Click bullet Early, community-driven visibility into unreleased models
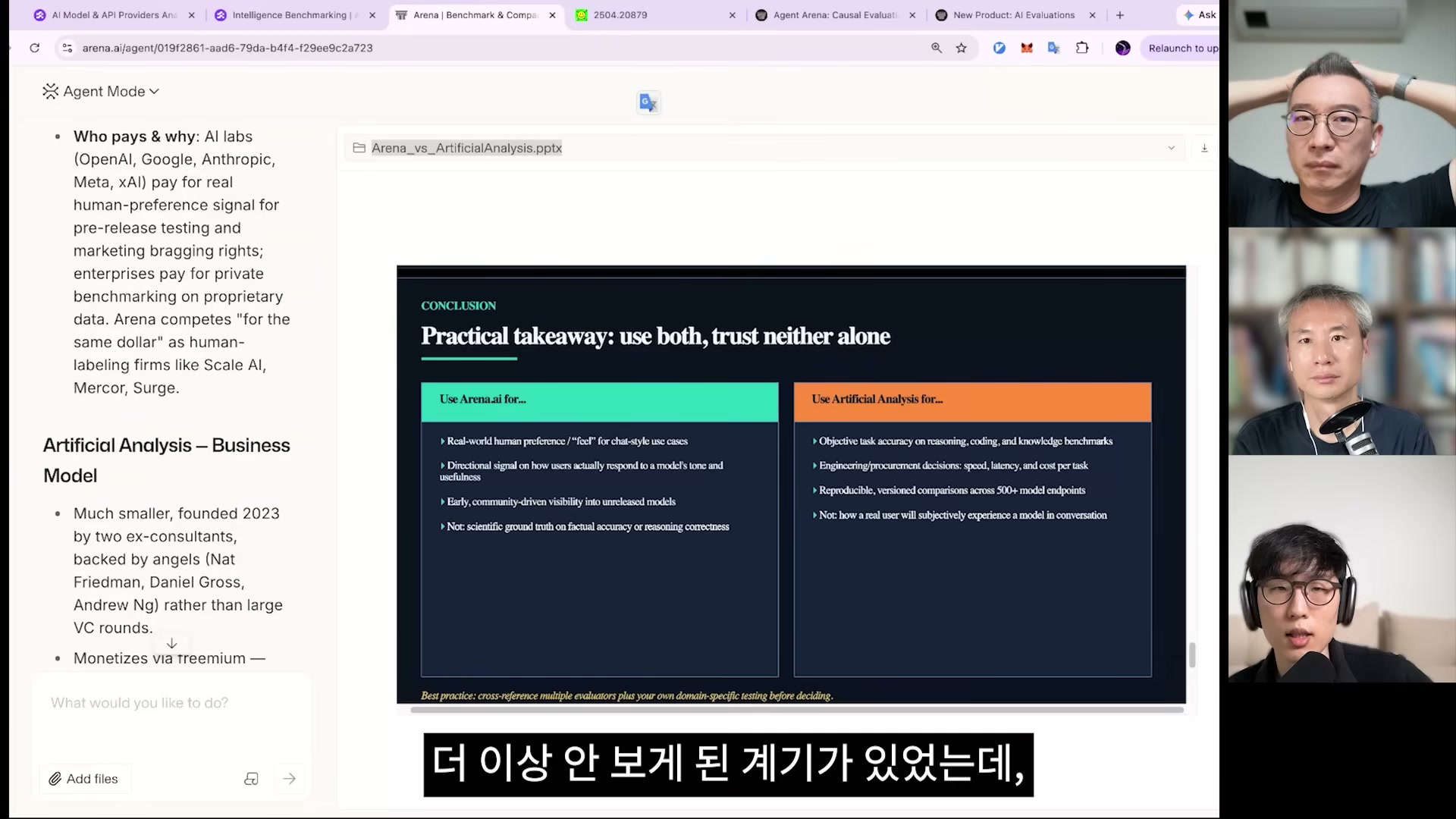The image size is (1456, 819). 558,501
